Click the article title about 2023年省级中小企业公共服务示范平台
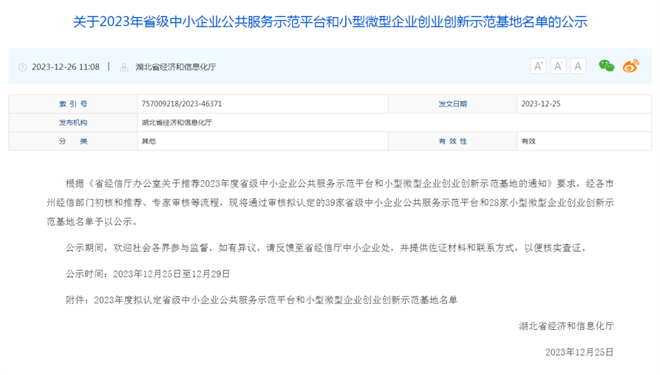This screenshot has height=375, width=660. point(330,22)
